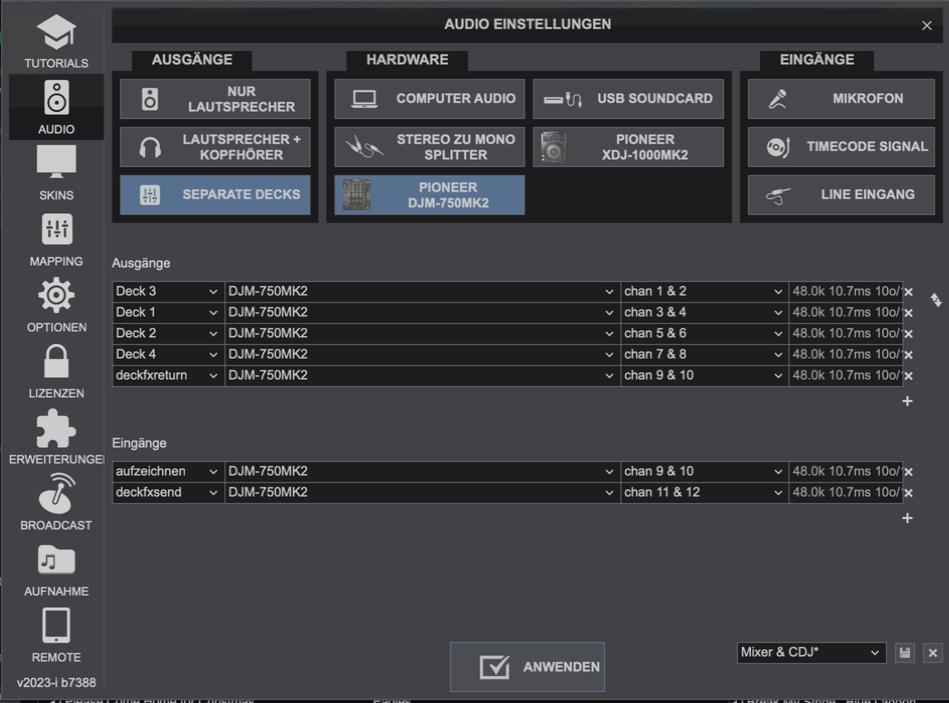Click the v2023-i b7388 version text
This screenshot has width=949, height=703.
(x=56, y=683)
